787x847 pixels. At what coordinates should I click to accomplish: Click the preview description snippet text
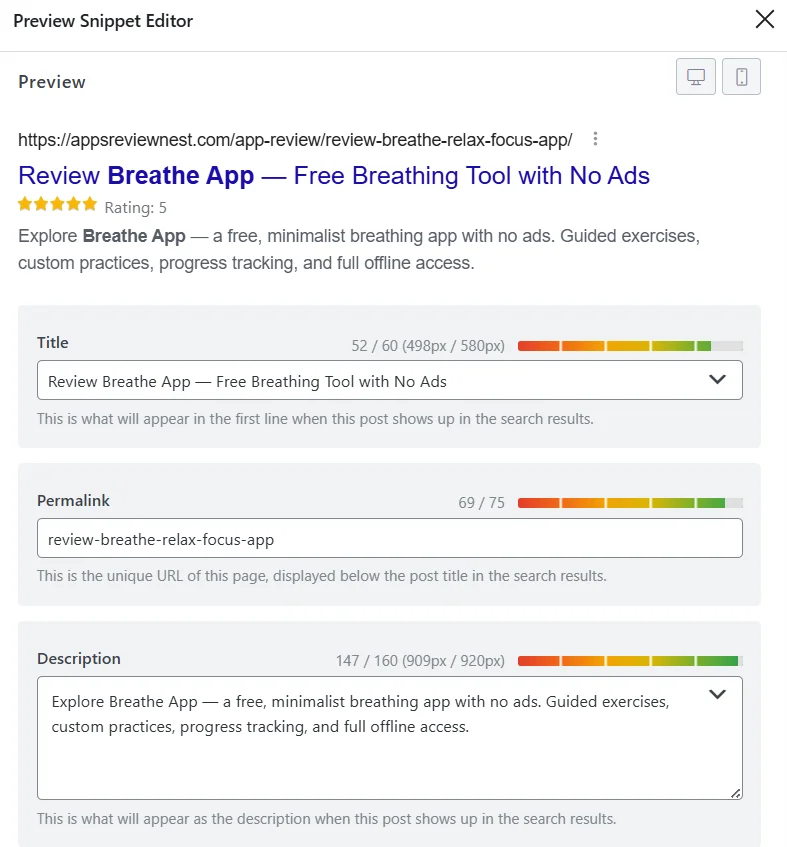coord(359,249)
